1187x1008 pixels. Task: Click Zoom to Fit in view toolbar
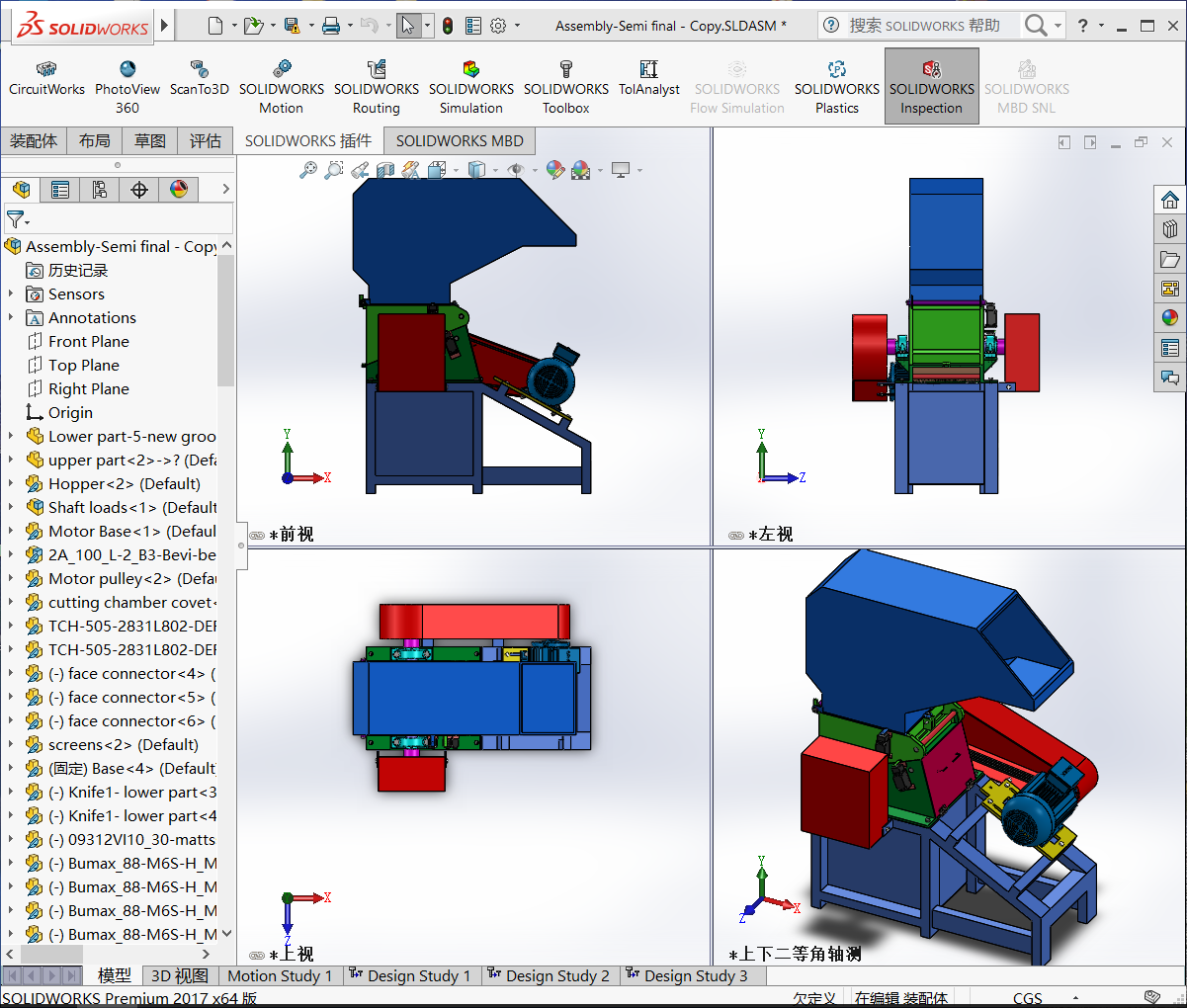click(x=308, y=170)
